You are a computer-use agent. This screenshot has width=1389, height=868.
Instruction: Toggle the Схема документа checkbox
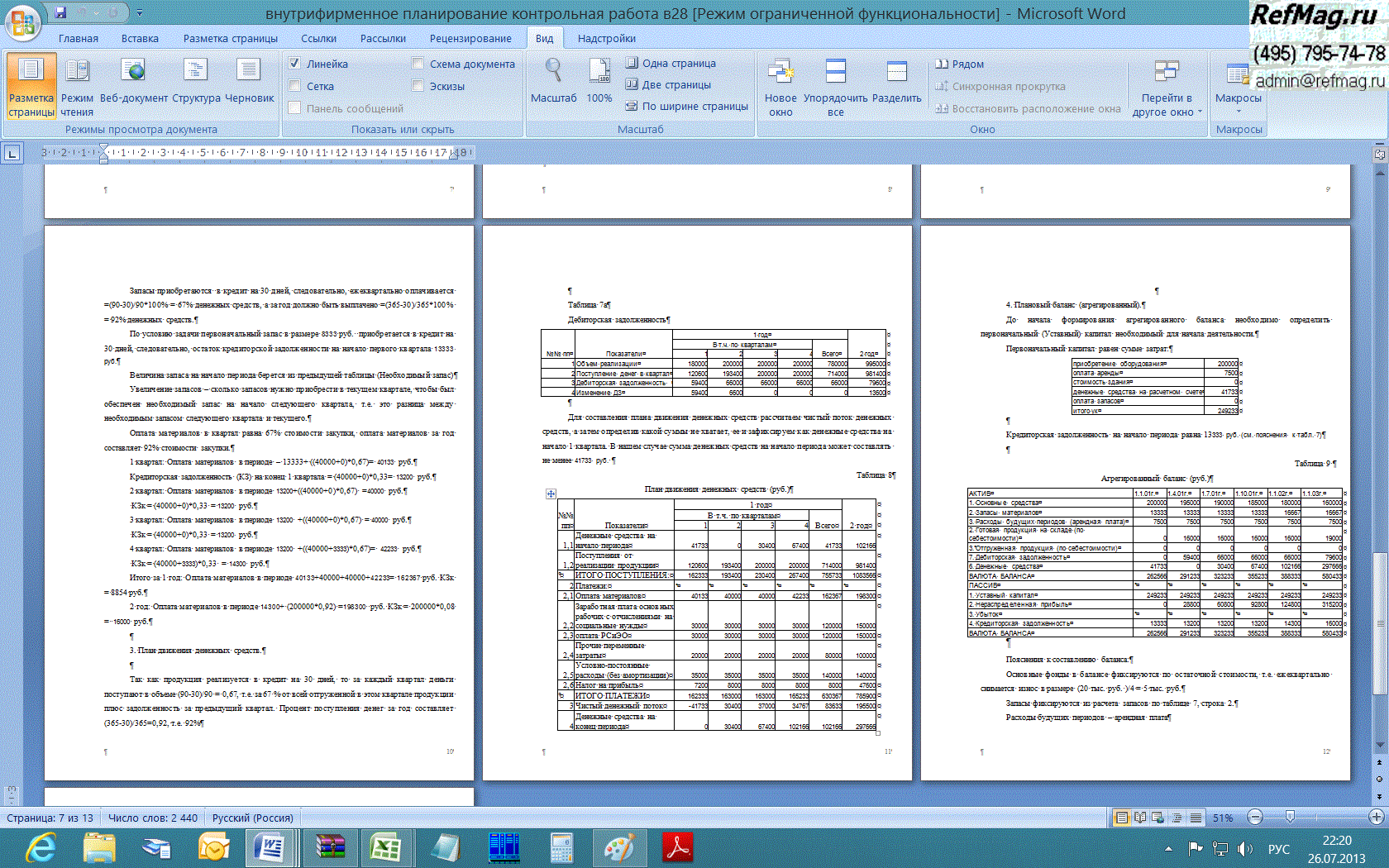pyautogui.click(x=418, y=64)
